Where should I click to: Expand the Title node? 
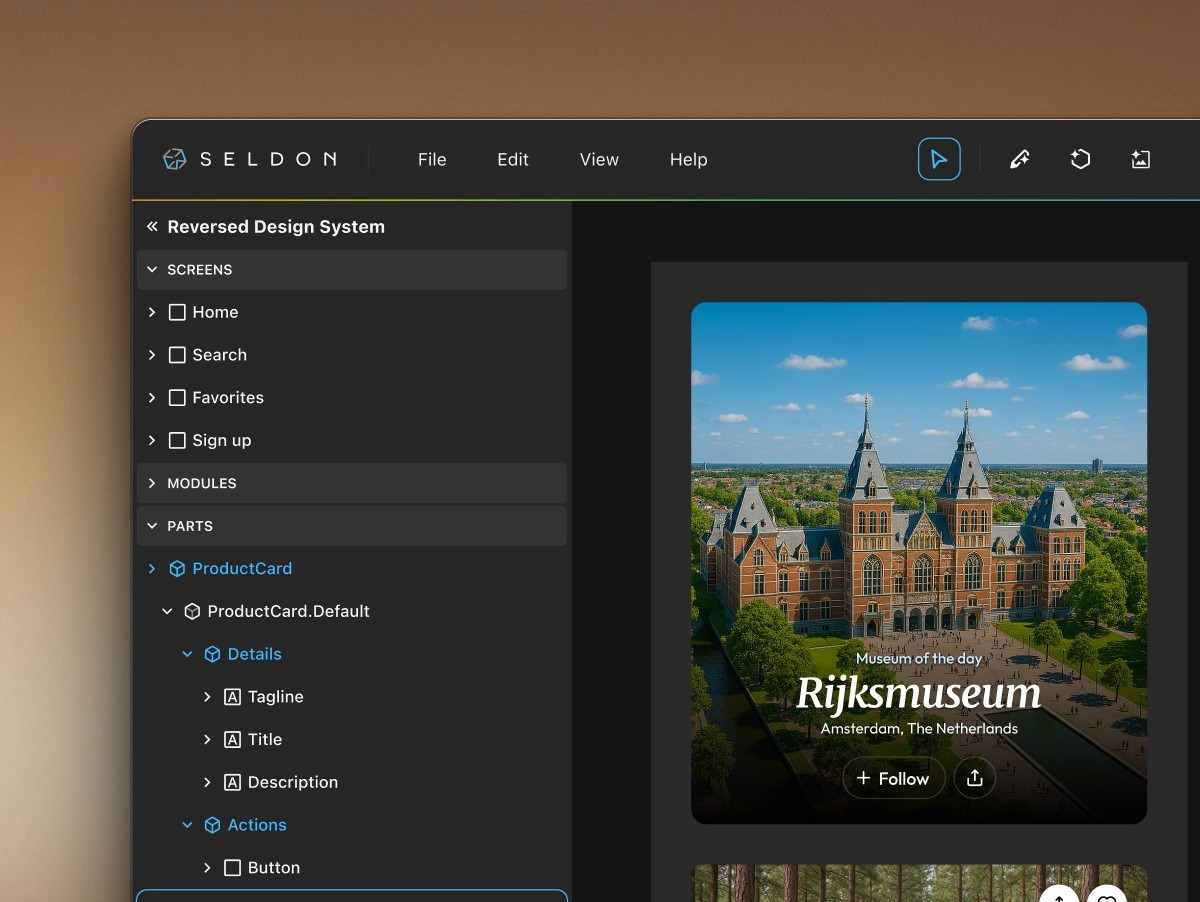[207, 740]
